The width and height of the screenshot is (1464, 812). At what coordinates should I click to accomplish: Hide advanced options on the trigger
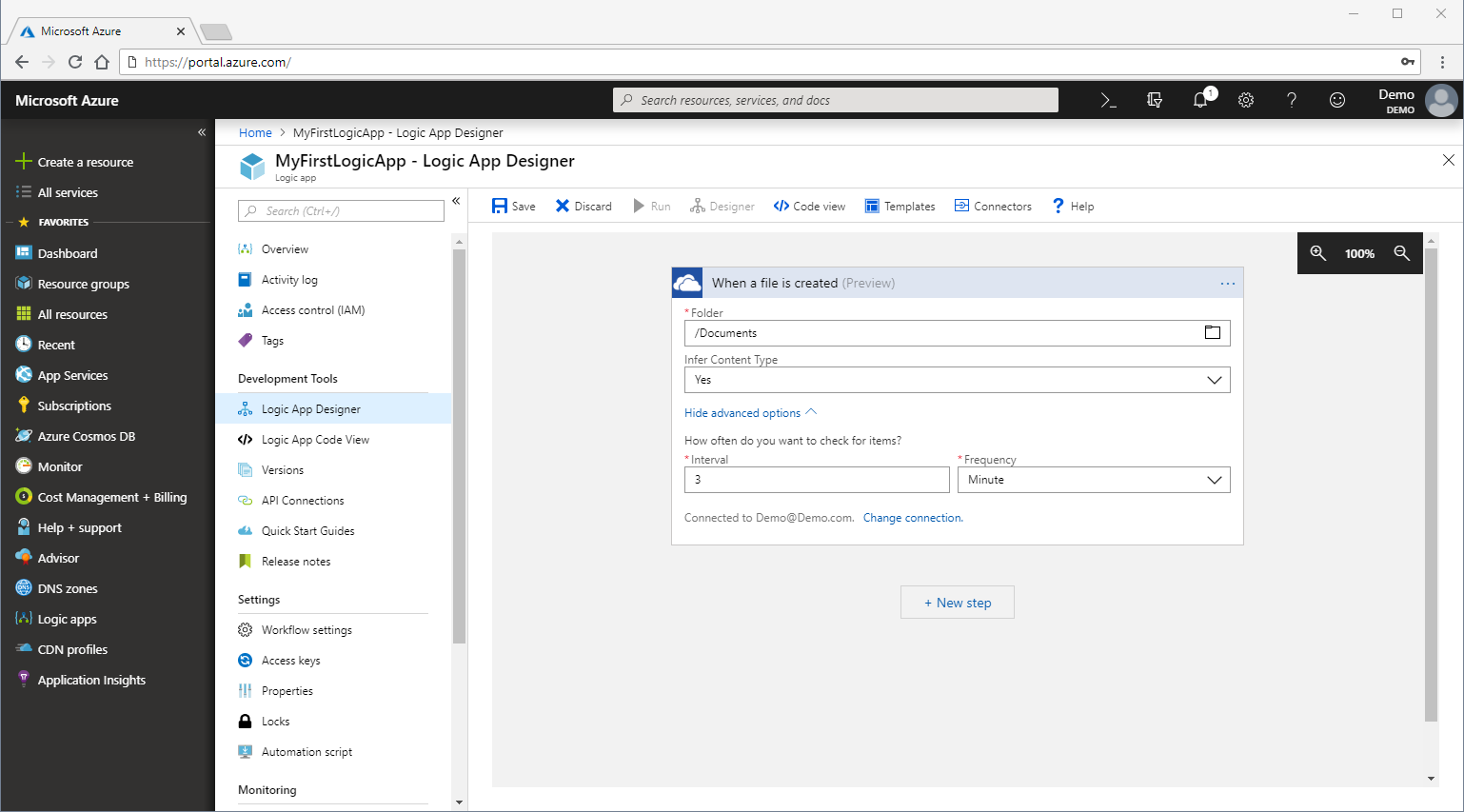tap(750, 413)
